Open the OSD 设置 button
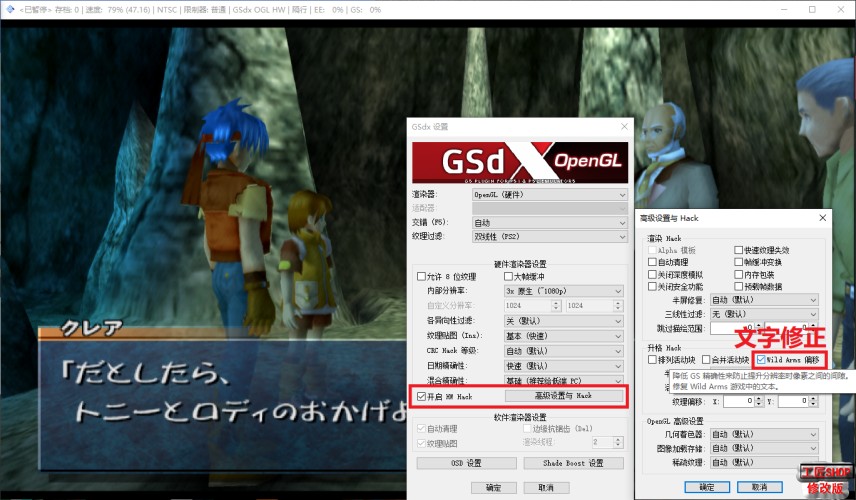Viewport: 856px width, 500px height. pyautogui.click(x=466, y=463)
